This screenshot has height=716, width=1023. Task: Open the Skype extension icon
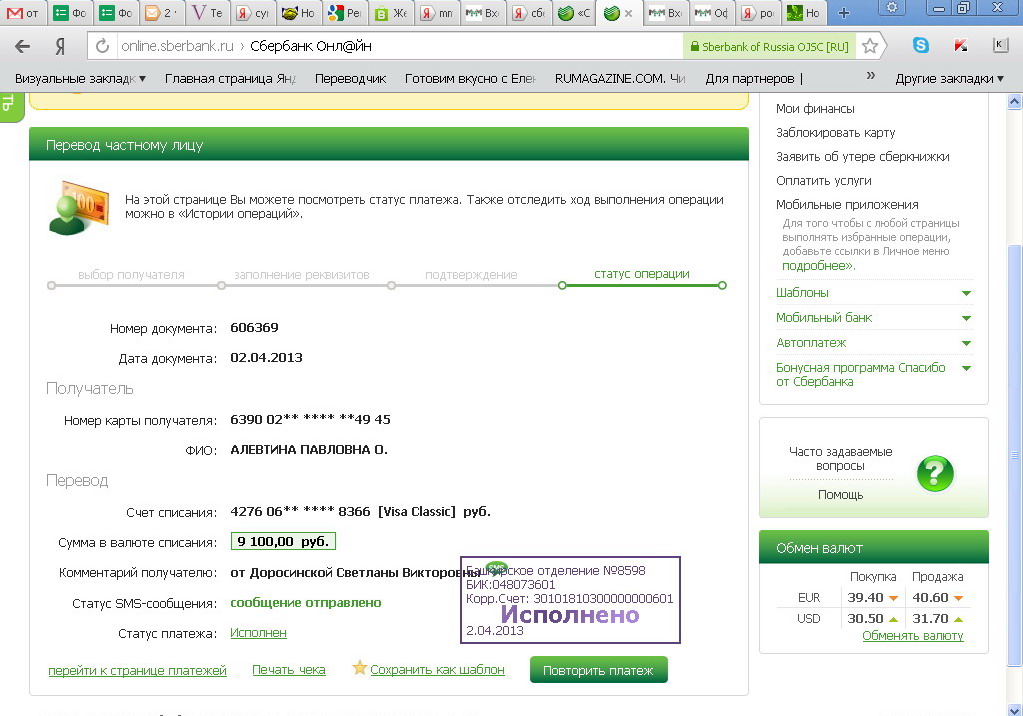921,45
